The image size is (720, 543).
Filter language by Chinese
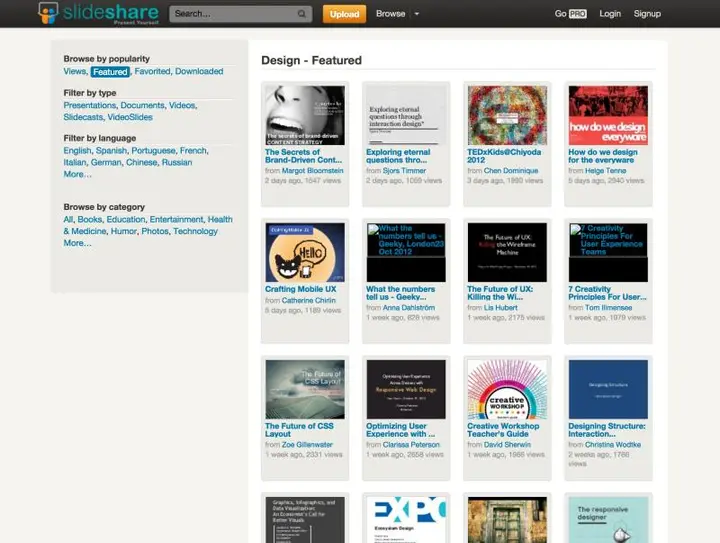[141, 162]
